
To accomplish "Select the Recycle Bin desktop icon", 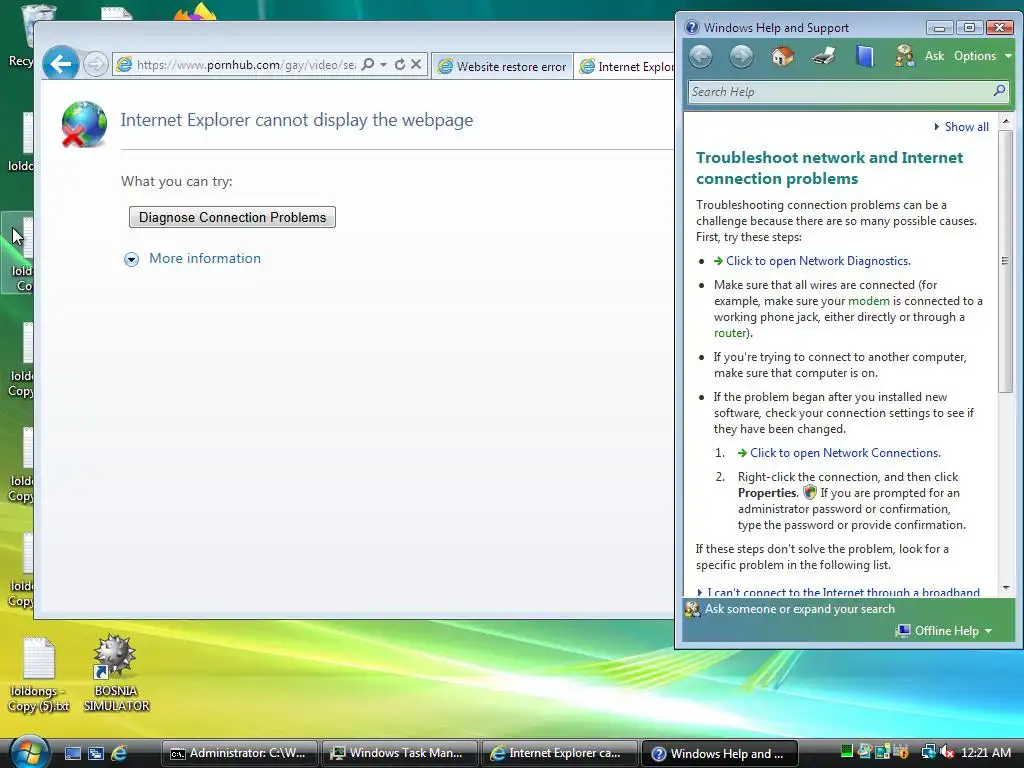I will click(26, 37).
